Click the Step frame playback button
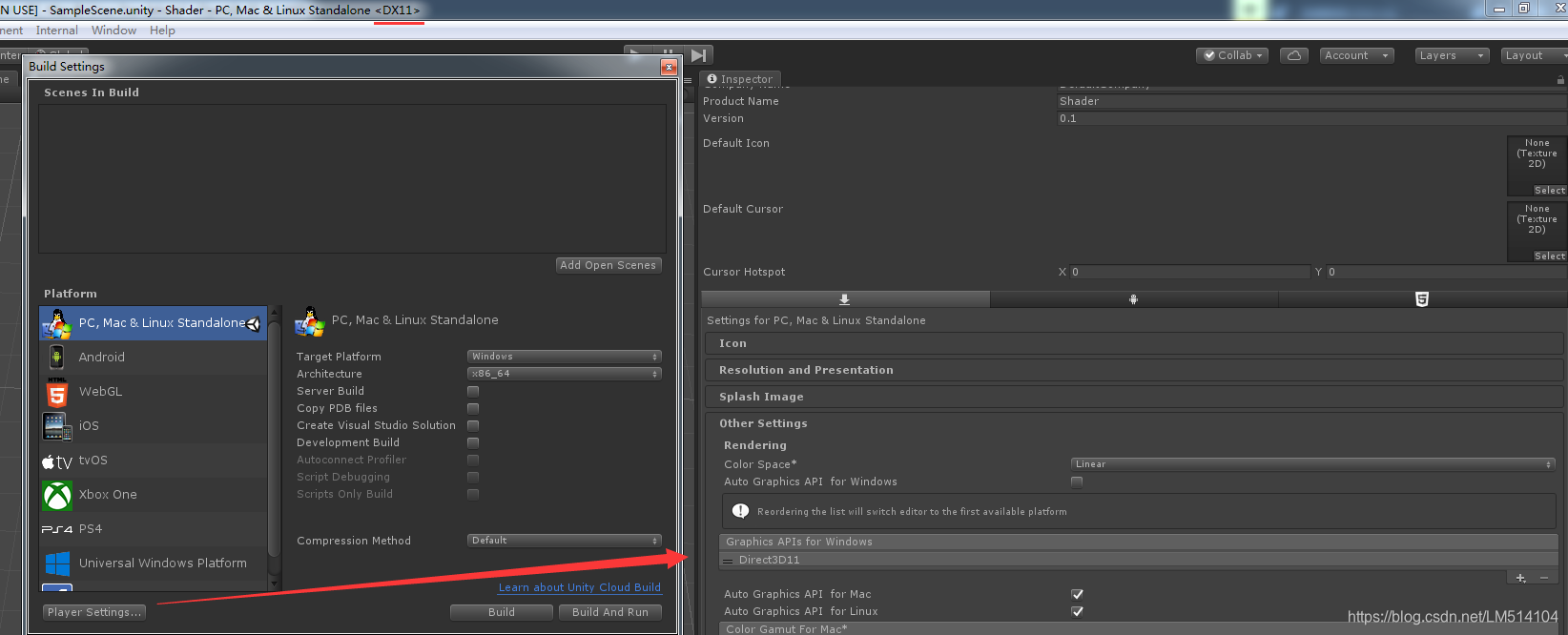Screen dimensions: 1568x635 pyautogui.click(x=699, y=55)
